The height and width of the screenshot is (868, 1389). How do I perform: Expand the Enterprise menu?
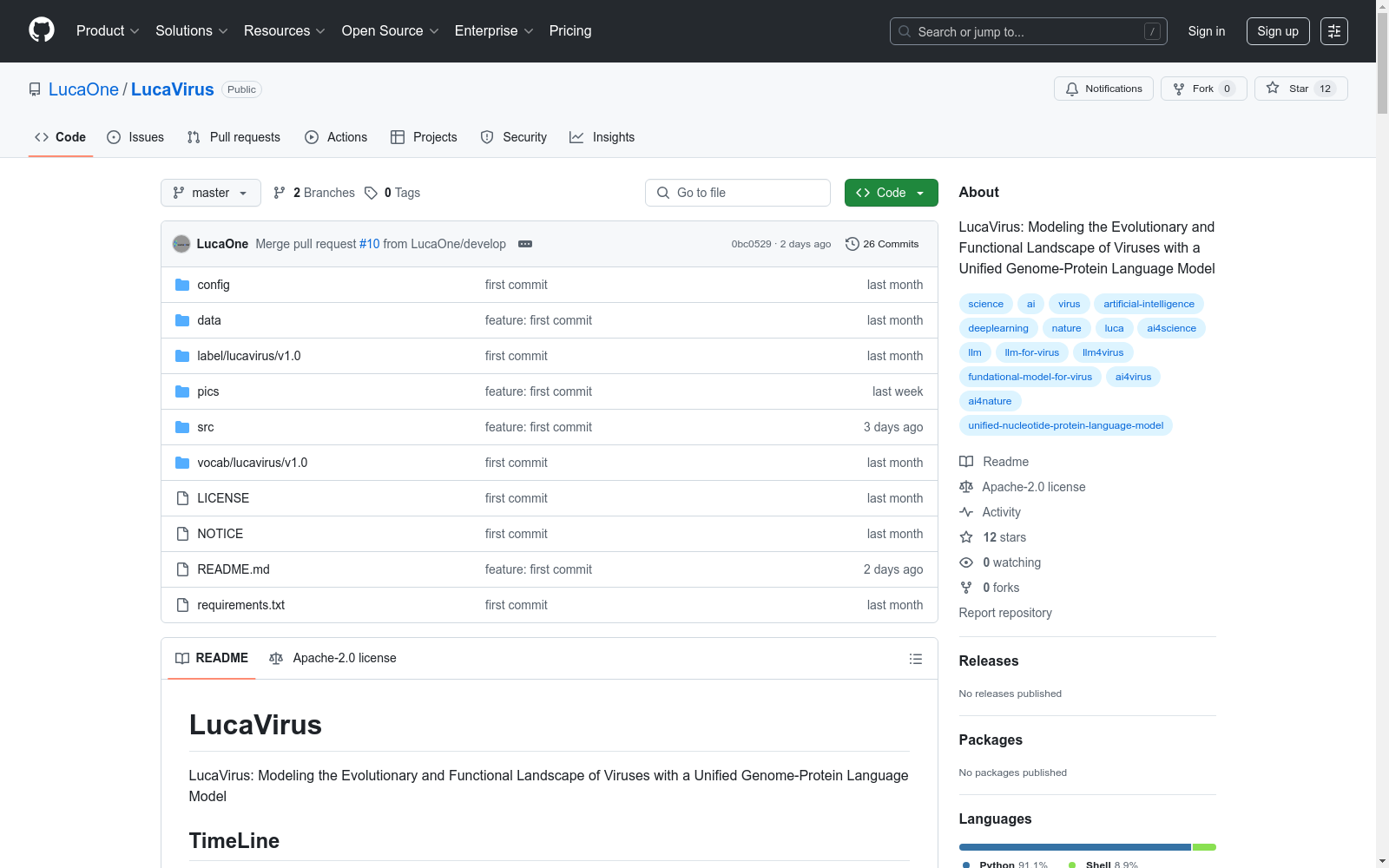click(x=494, y=31)
